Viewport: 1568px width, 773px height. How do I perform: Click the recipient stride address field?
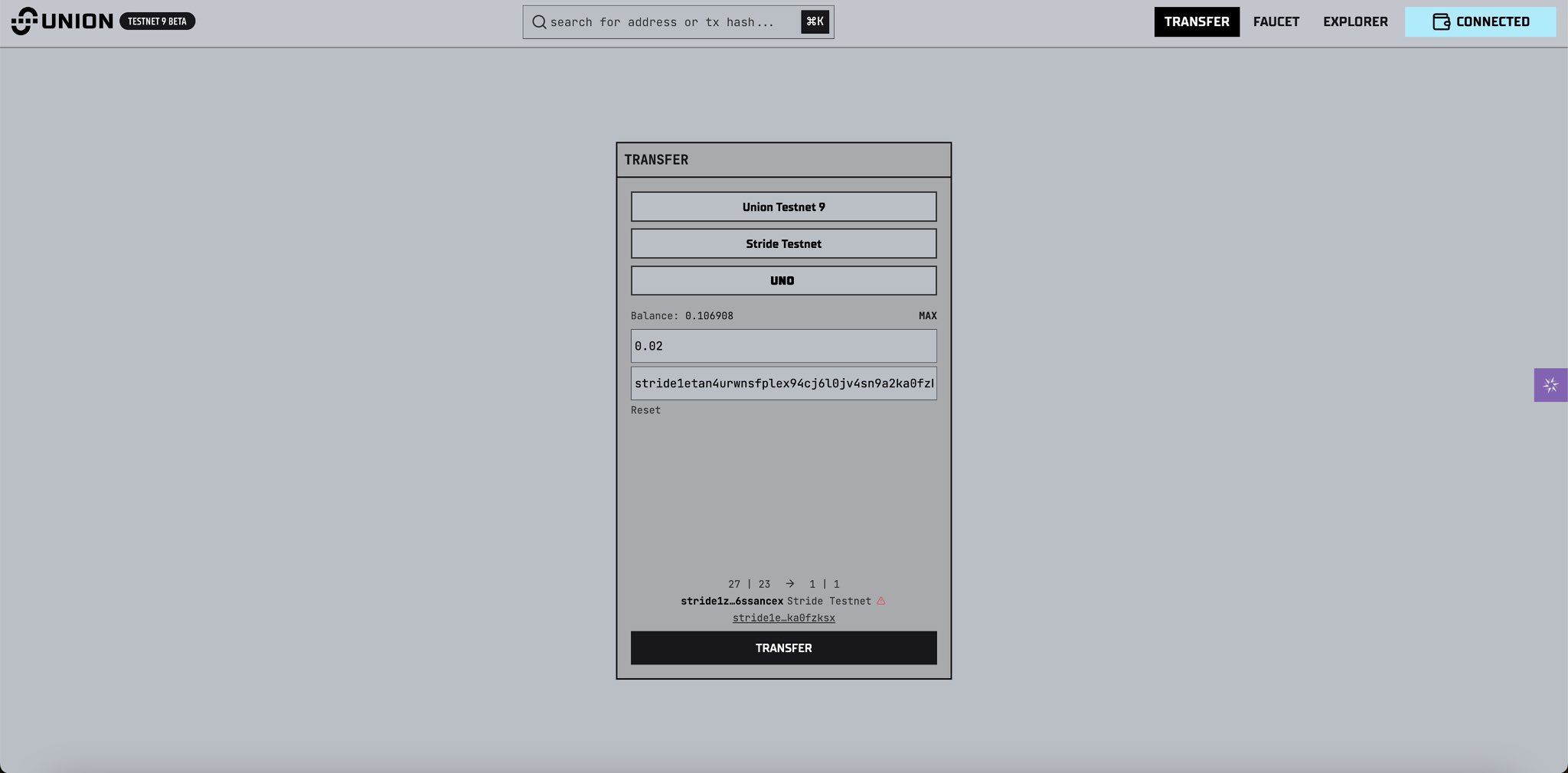click(x=783, y=383)
